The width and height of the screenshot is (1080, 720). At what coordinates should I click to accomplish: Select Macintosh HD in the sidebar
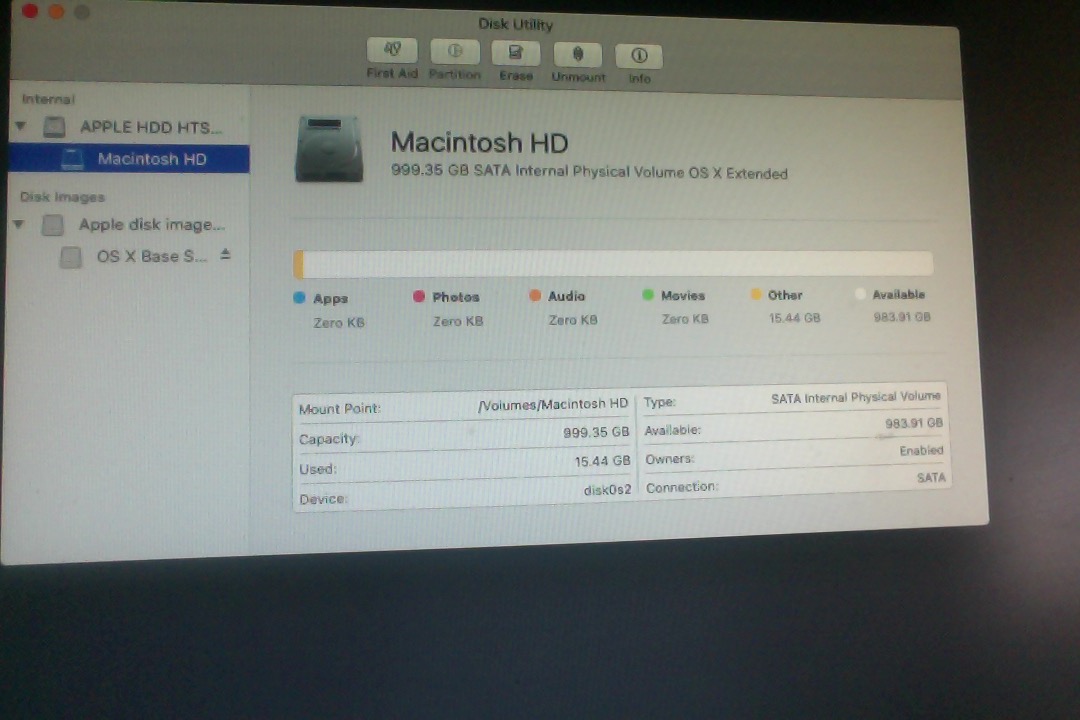tap(129, 159)
